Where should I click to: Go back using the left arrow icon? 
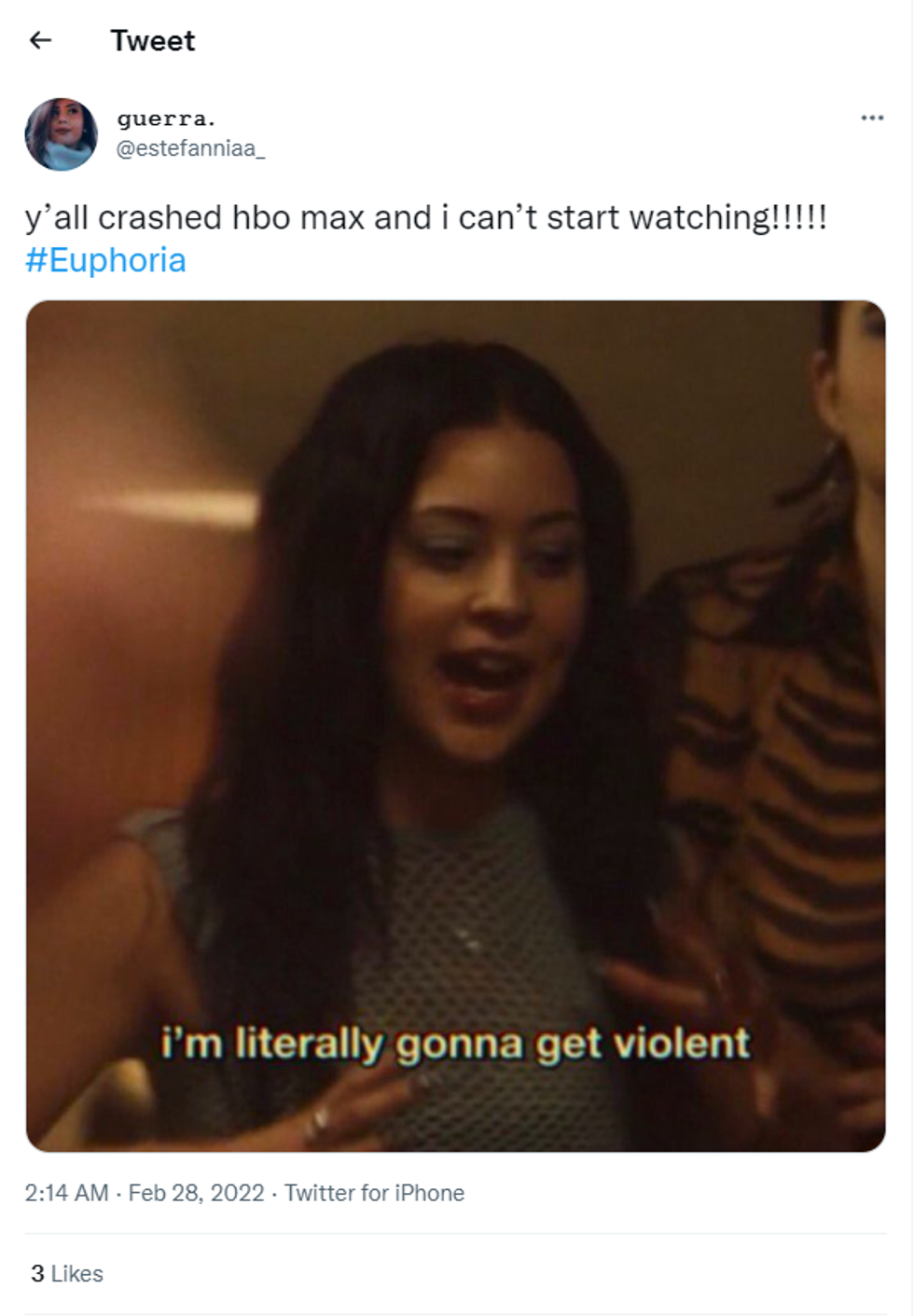pos(40,40)
